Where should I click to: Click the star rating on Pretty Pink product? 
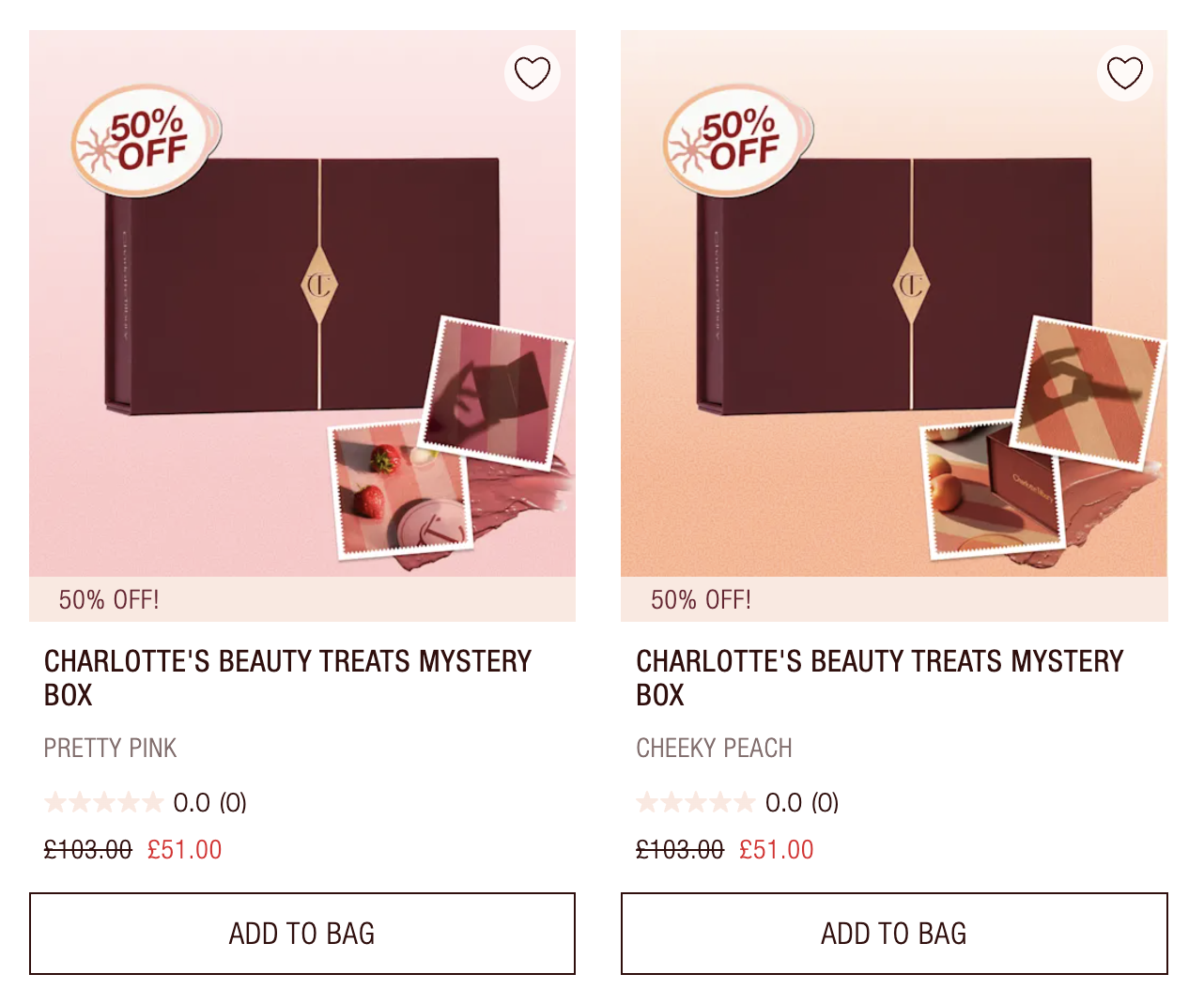105,802
